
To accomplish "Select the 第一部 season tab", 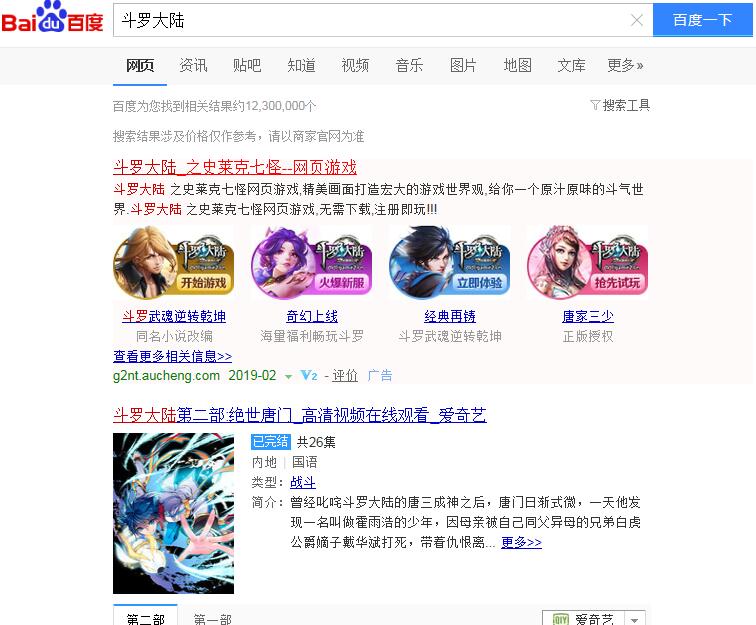I will (213, 619).
